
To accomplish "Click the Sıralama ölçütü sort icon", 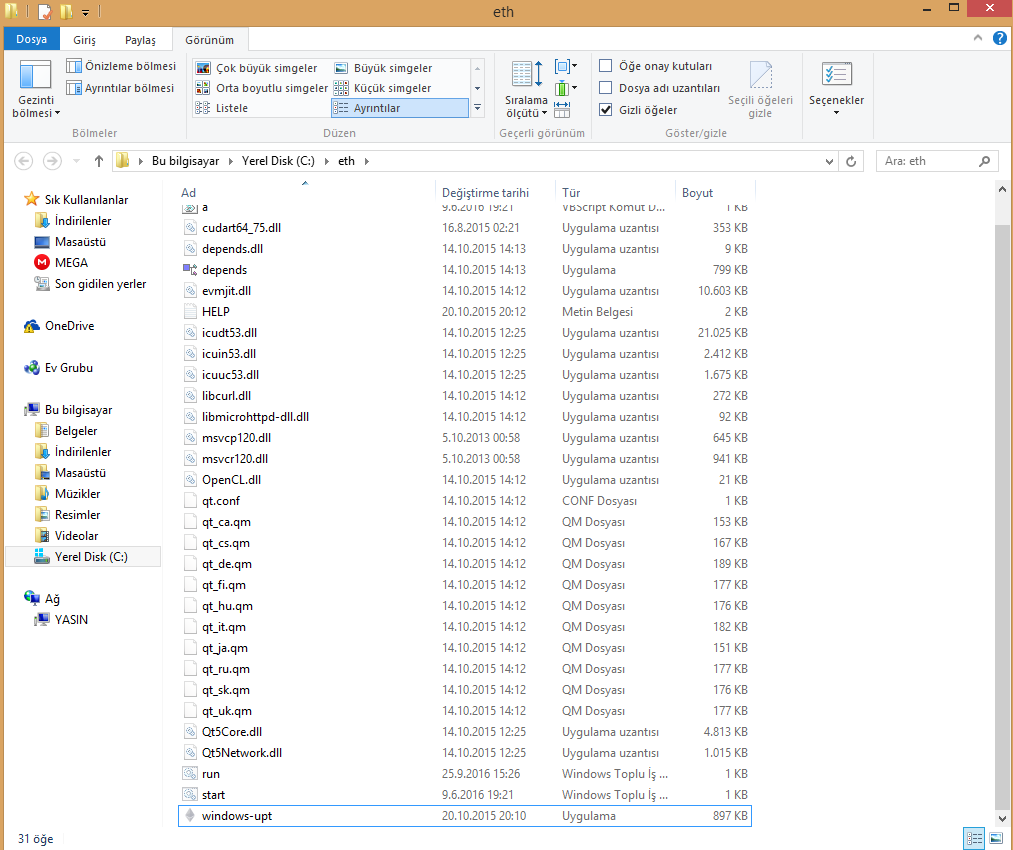I will pos(526,88).
